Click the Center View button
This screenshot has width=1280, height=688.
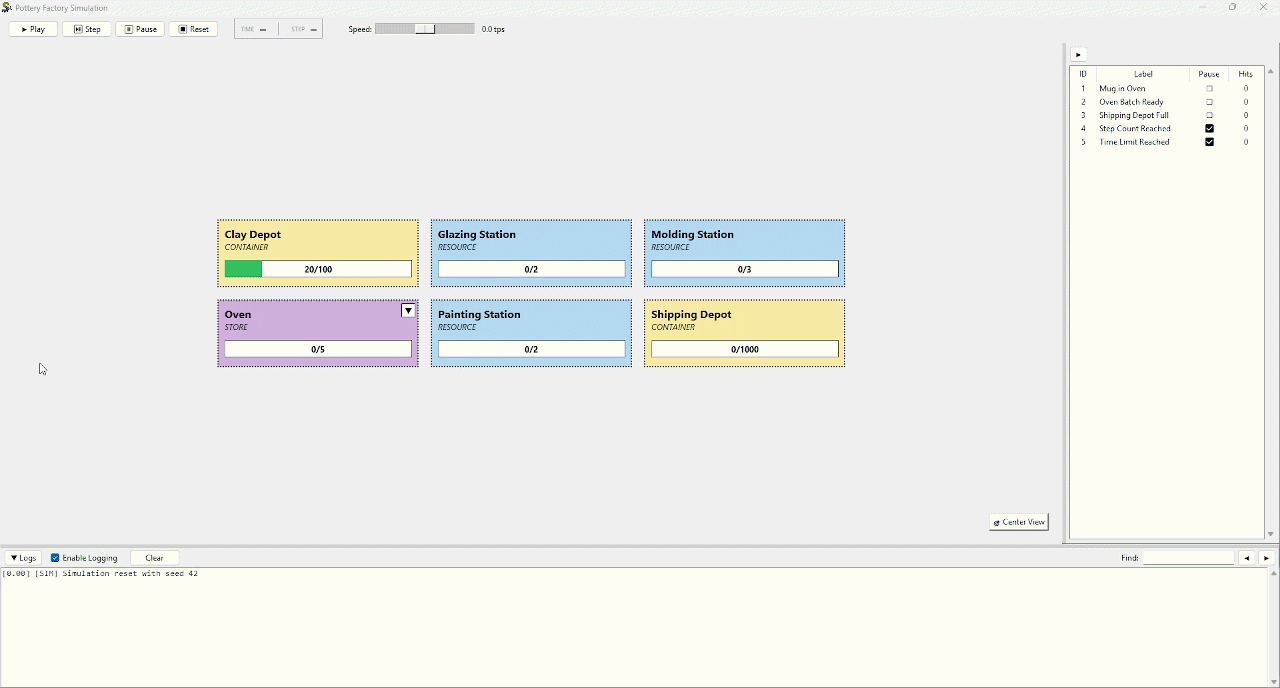click(x=1019, y=523)
